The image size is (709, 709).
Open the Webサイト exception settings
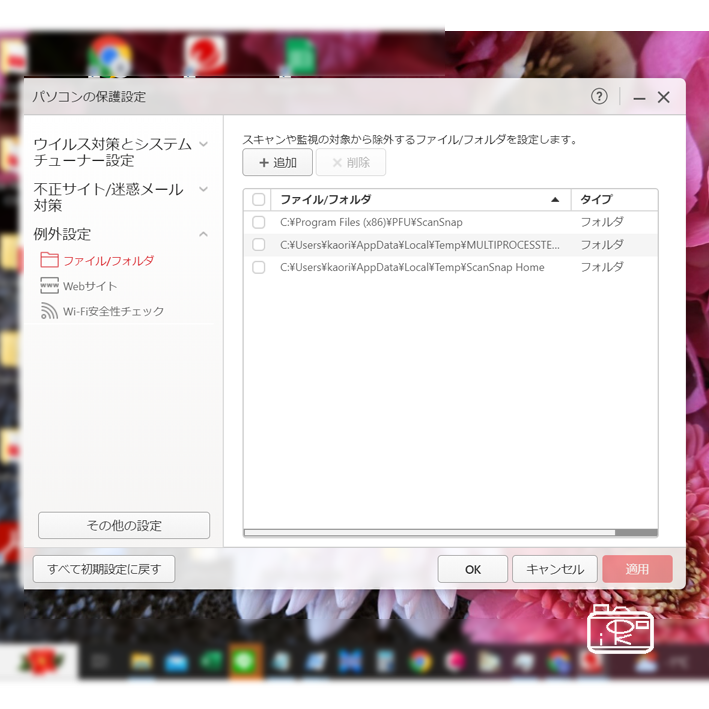point(89,286)
